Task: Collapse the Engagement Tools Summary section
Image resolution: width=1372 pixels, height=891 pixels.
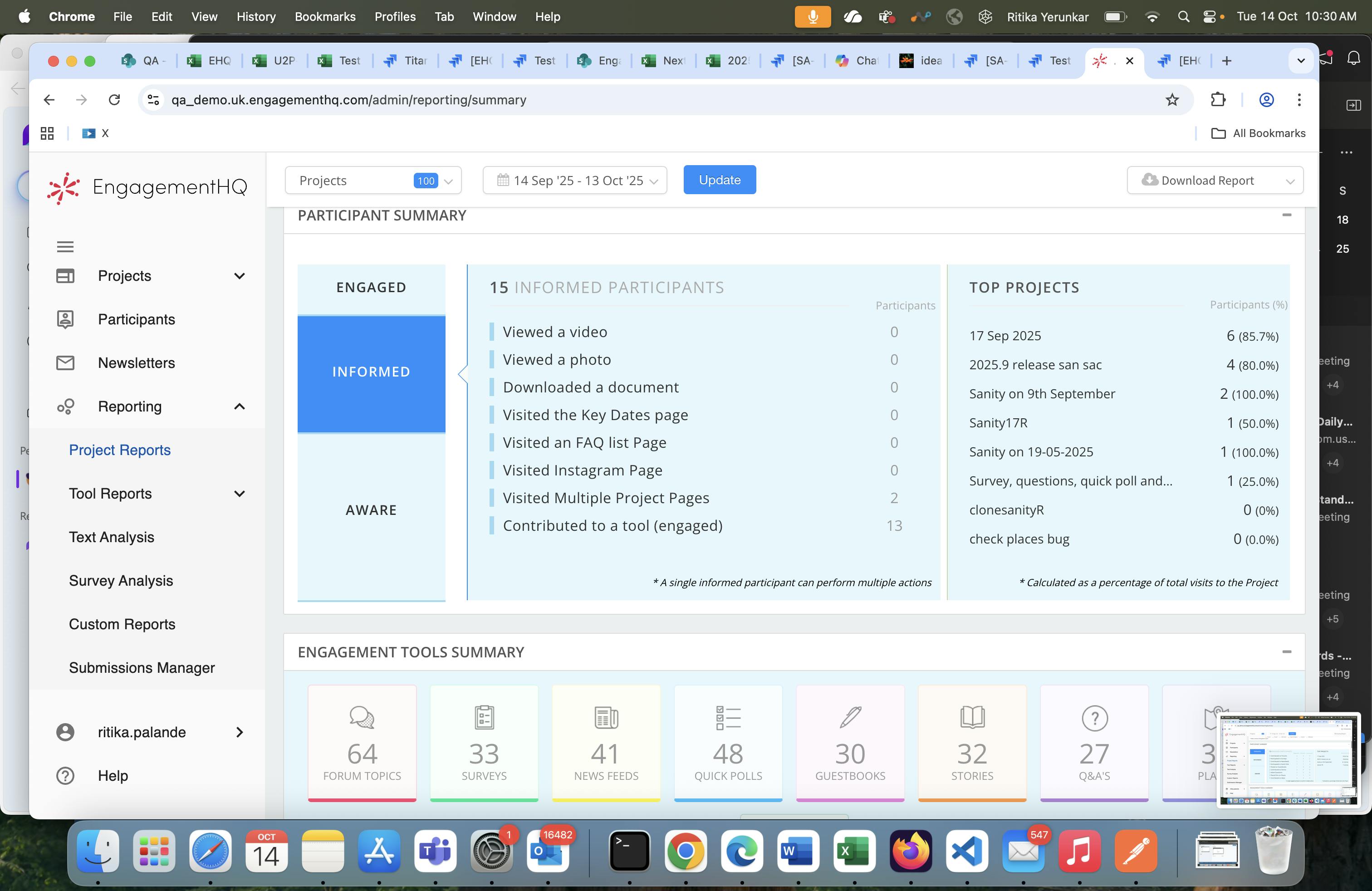Action: click(1287, 652)
